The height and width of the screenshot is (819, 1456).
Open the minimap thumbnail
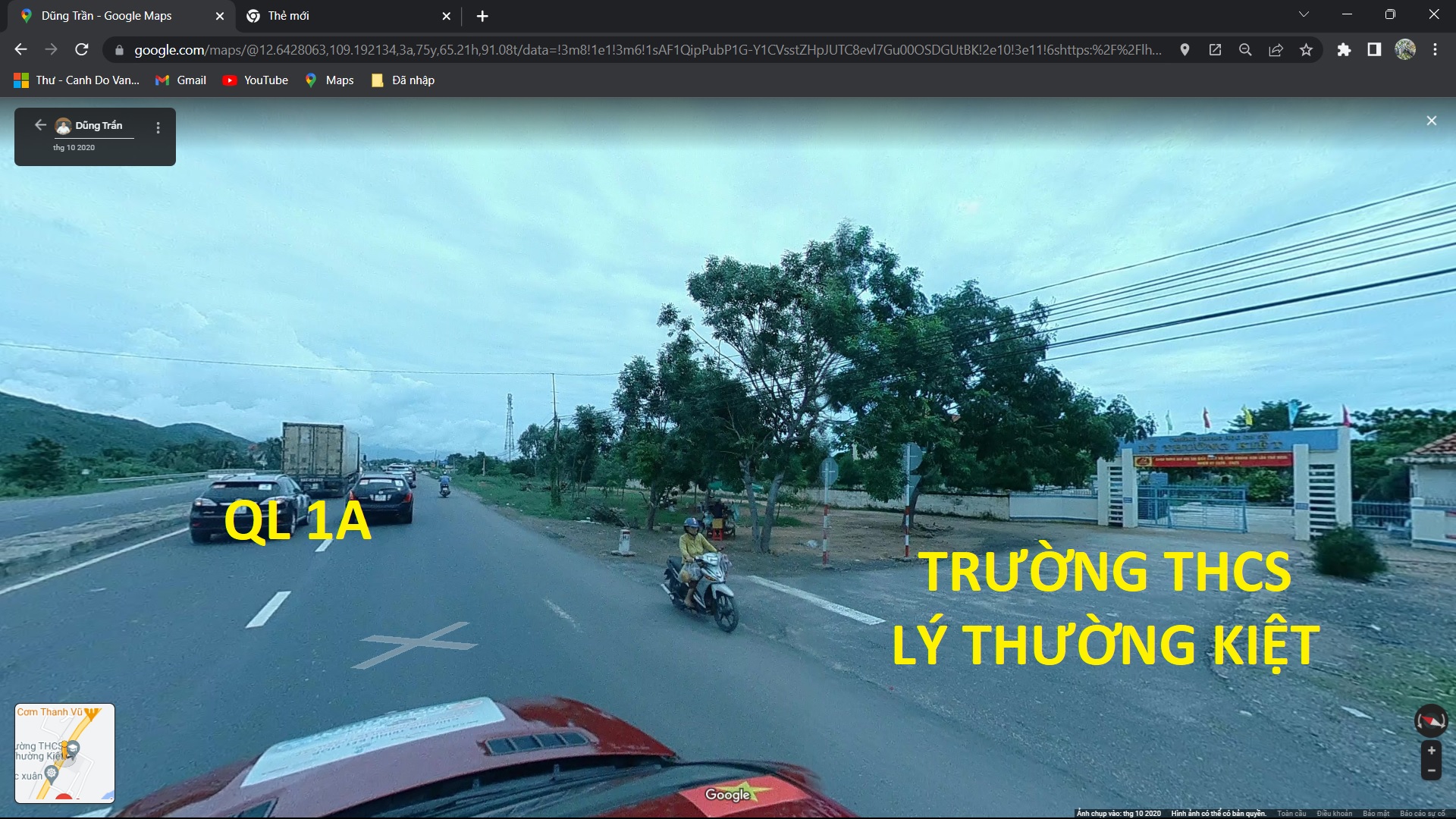64,753
